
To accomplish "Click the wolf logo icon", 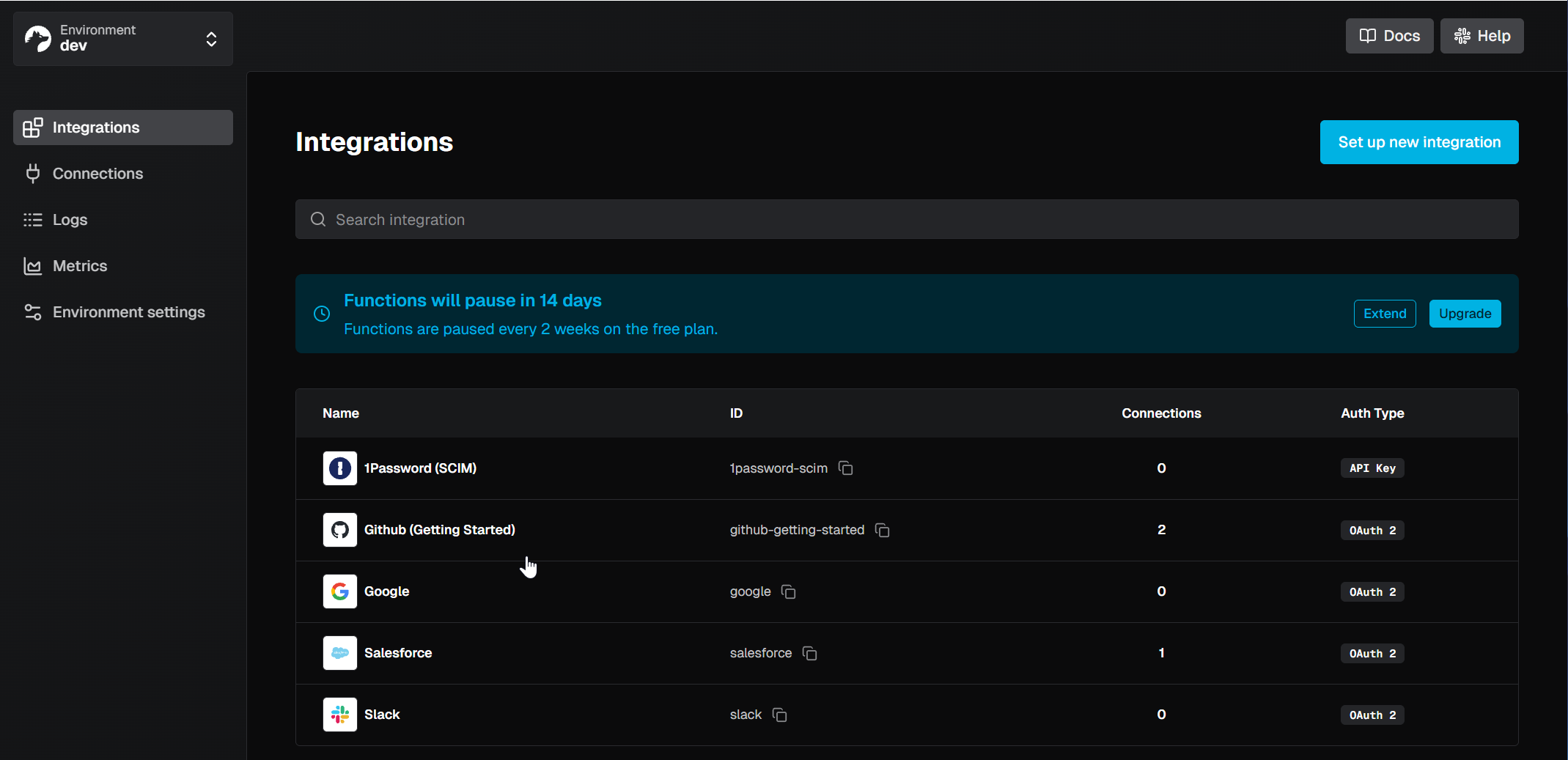I will pos(38,38).
